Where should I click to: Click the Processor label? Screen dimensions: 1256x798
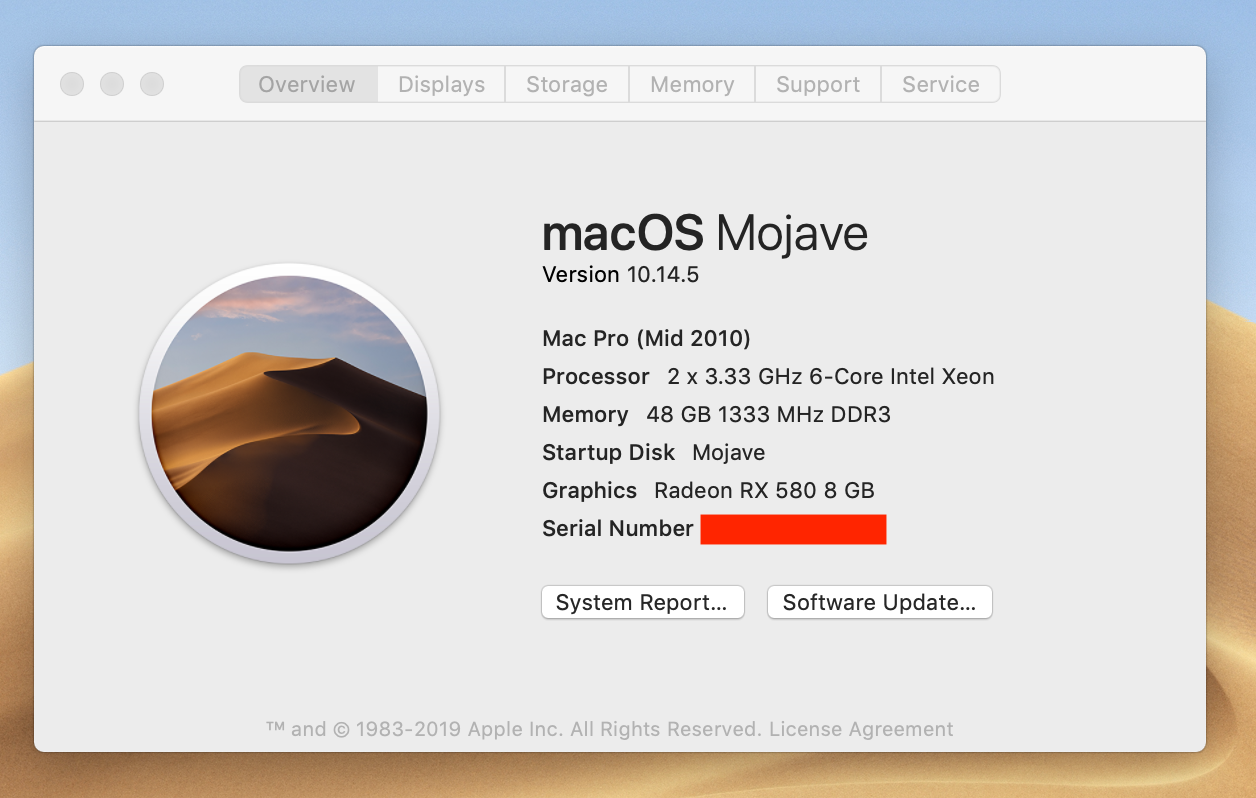click(x=596, y=377)
